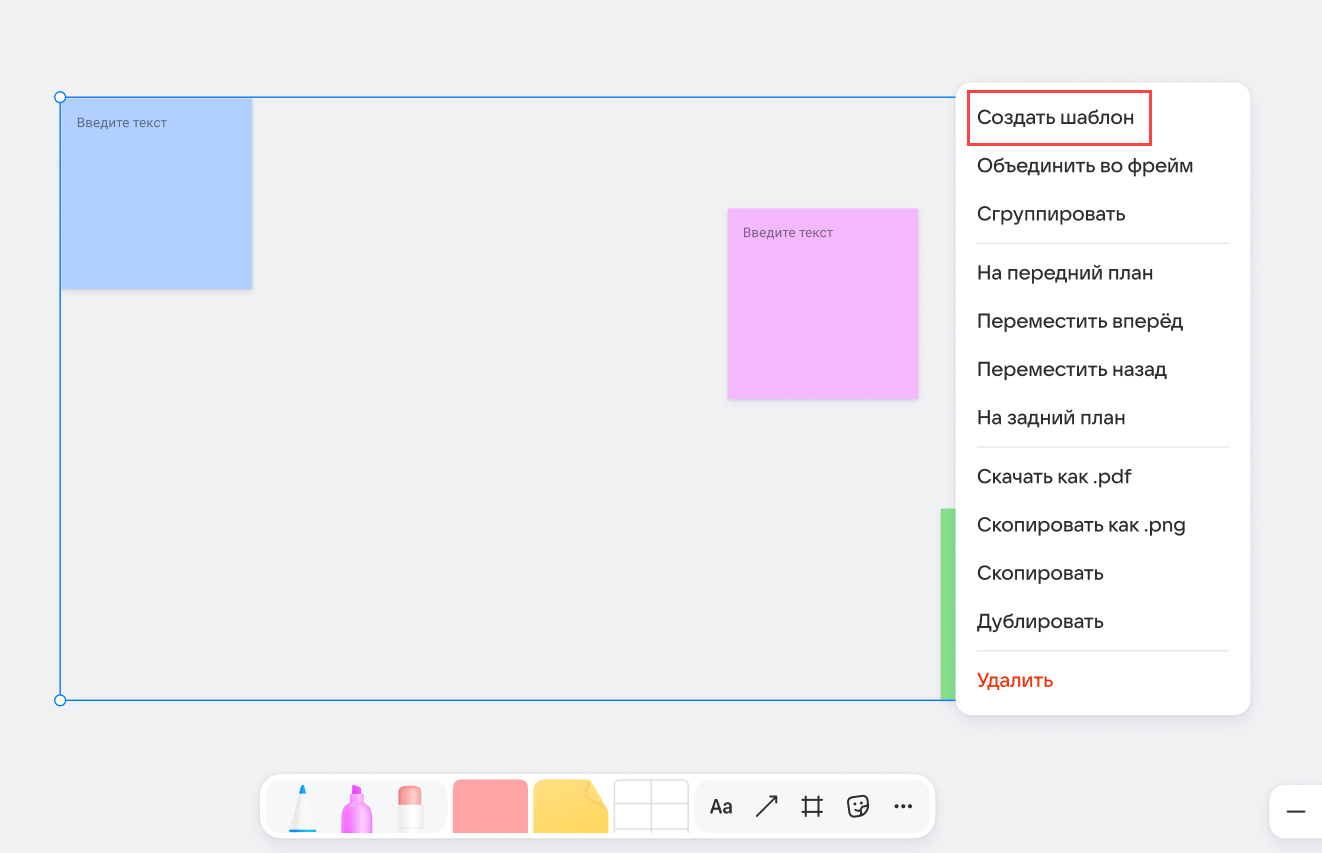
Task: Click the red Удалить option
Action: tap(1014, 680)
